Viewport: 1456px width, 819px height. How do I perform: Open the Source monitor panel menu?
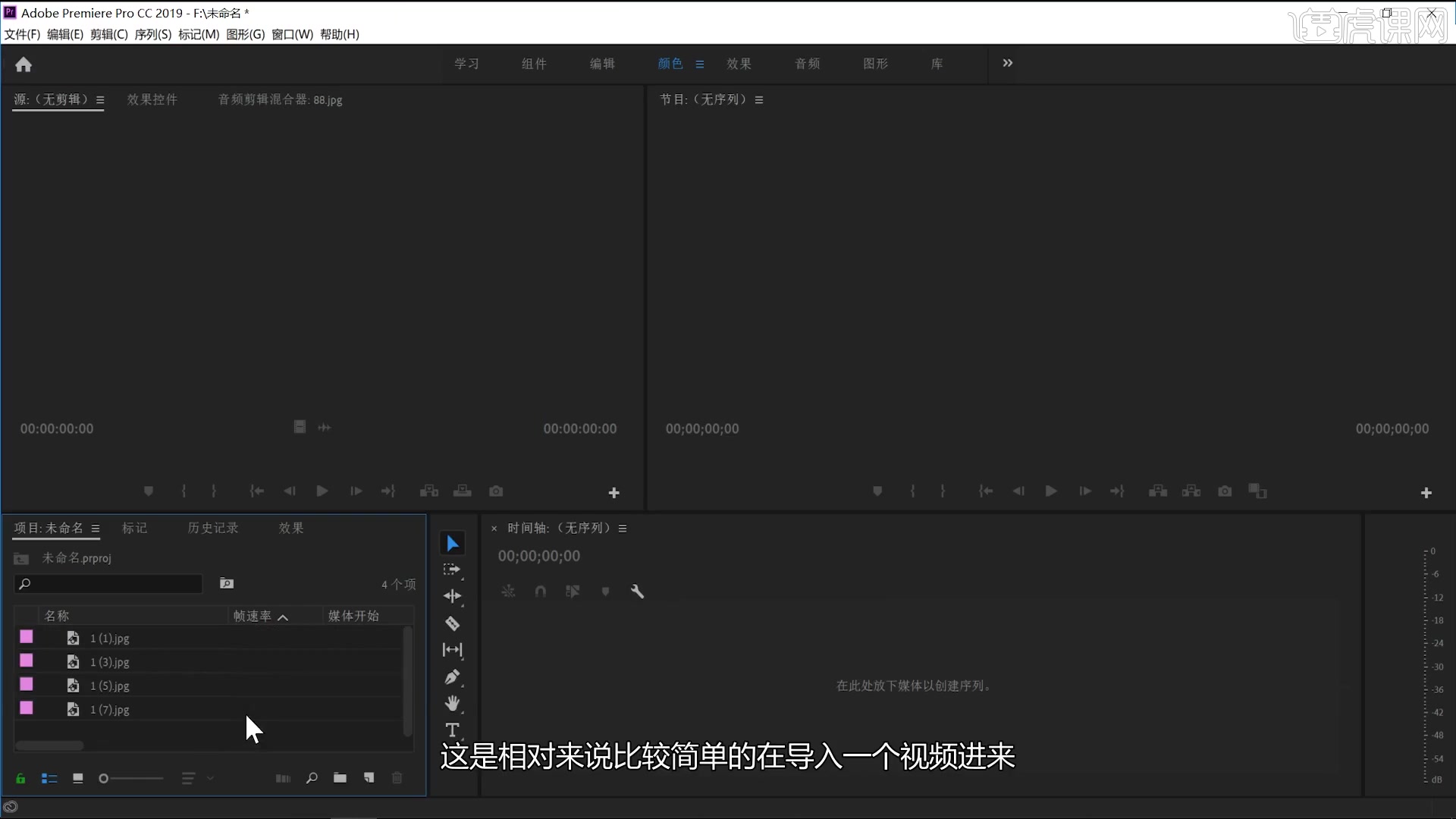[102, 99]
